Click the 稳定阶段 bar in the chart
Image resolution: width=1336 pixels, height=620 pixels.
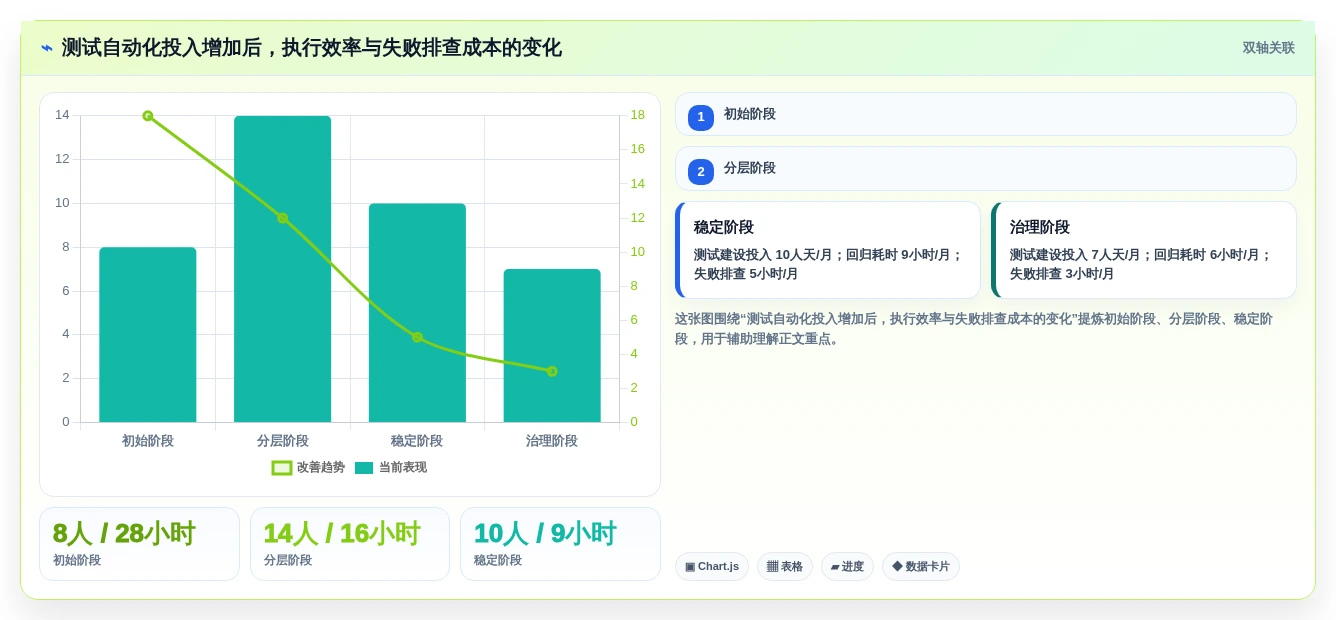pos(417,313)
